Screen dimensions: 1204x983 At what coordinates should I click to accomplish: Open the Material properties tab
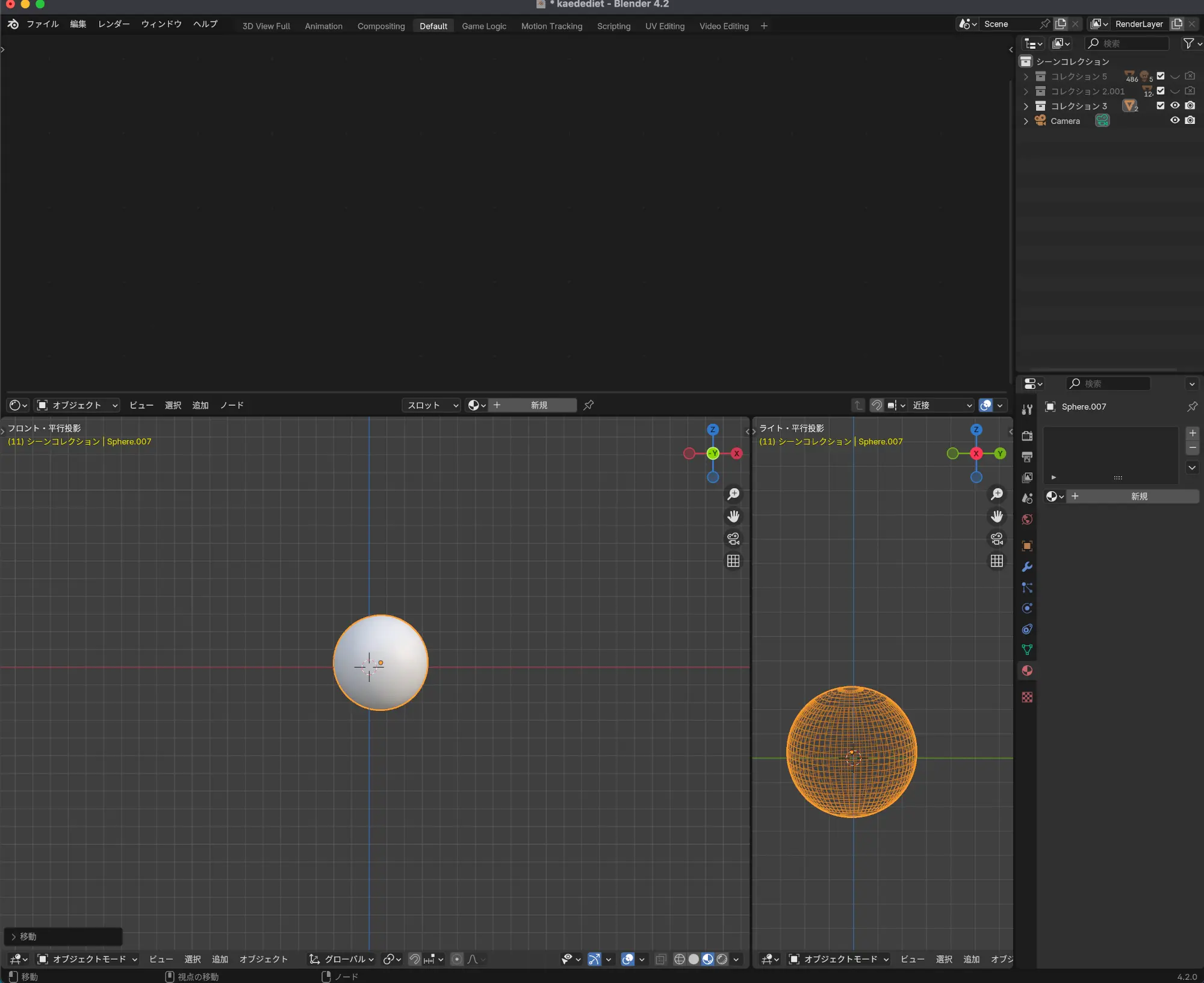(1027, 671)
